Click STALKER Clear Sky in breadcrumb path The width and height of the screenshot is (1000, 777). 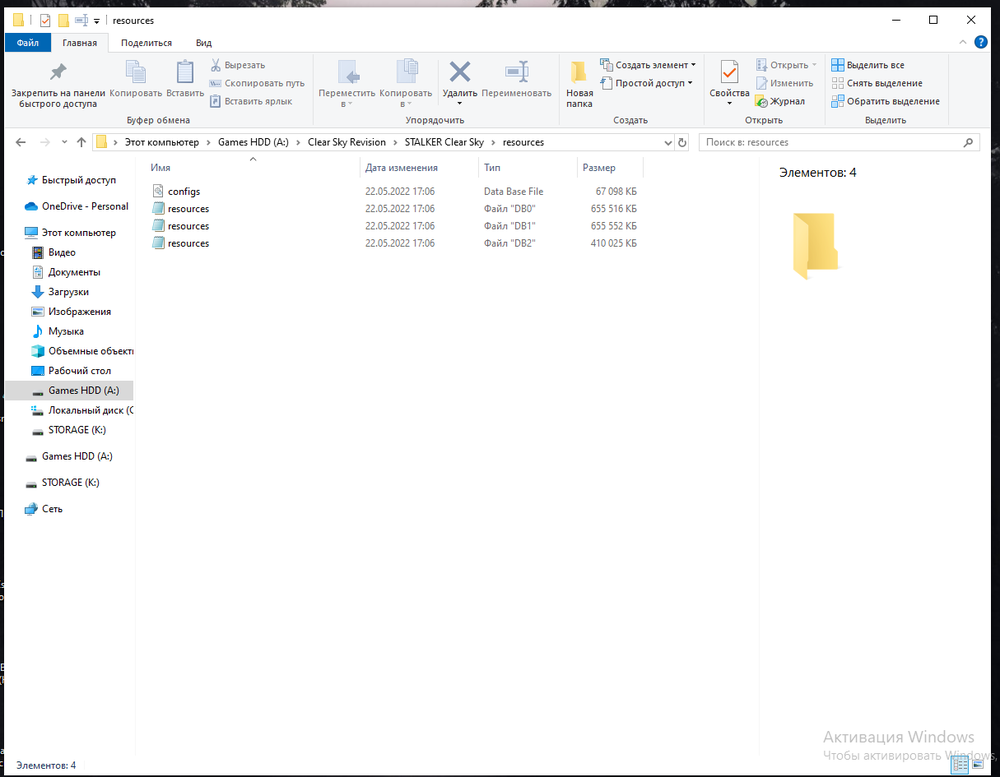[x=442, y=142]
